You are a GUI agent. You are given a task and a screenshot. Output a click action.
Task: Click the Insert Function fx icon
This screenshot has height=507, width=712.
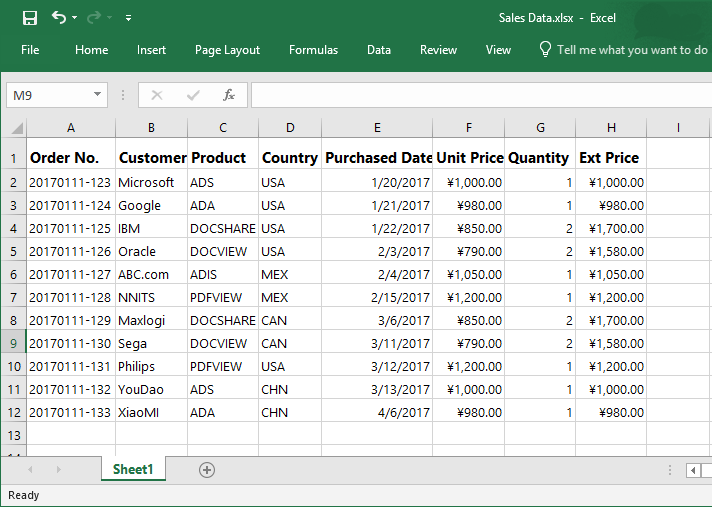pos(229,95)
